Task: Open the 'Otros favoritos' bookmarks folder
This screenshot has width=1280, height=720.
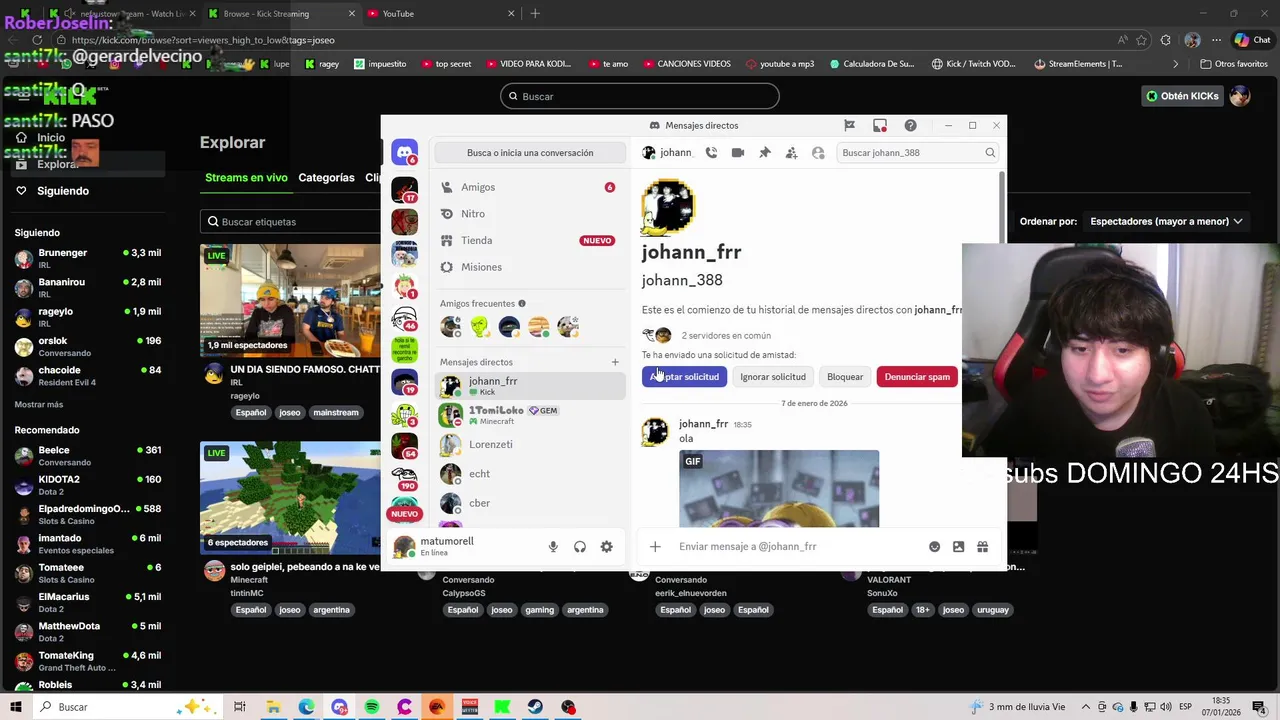Action: click(x=1233, y=64)
